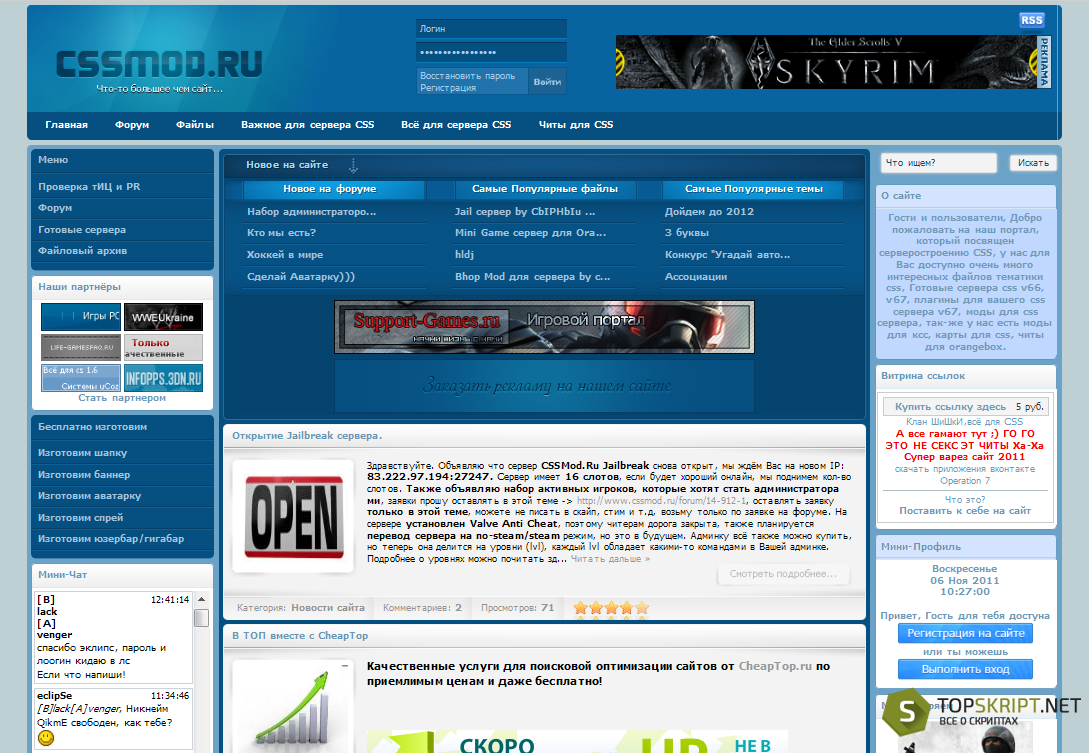Open Форум in the top navigation bar
Screen dimensions: 1089x753
pyautogui.click(x=132, y=125)
